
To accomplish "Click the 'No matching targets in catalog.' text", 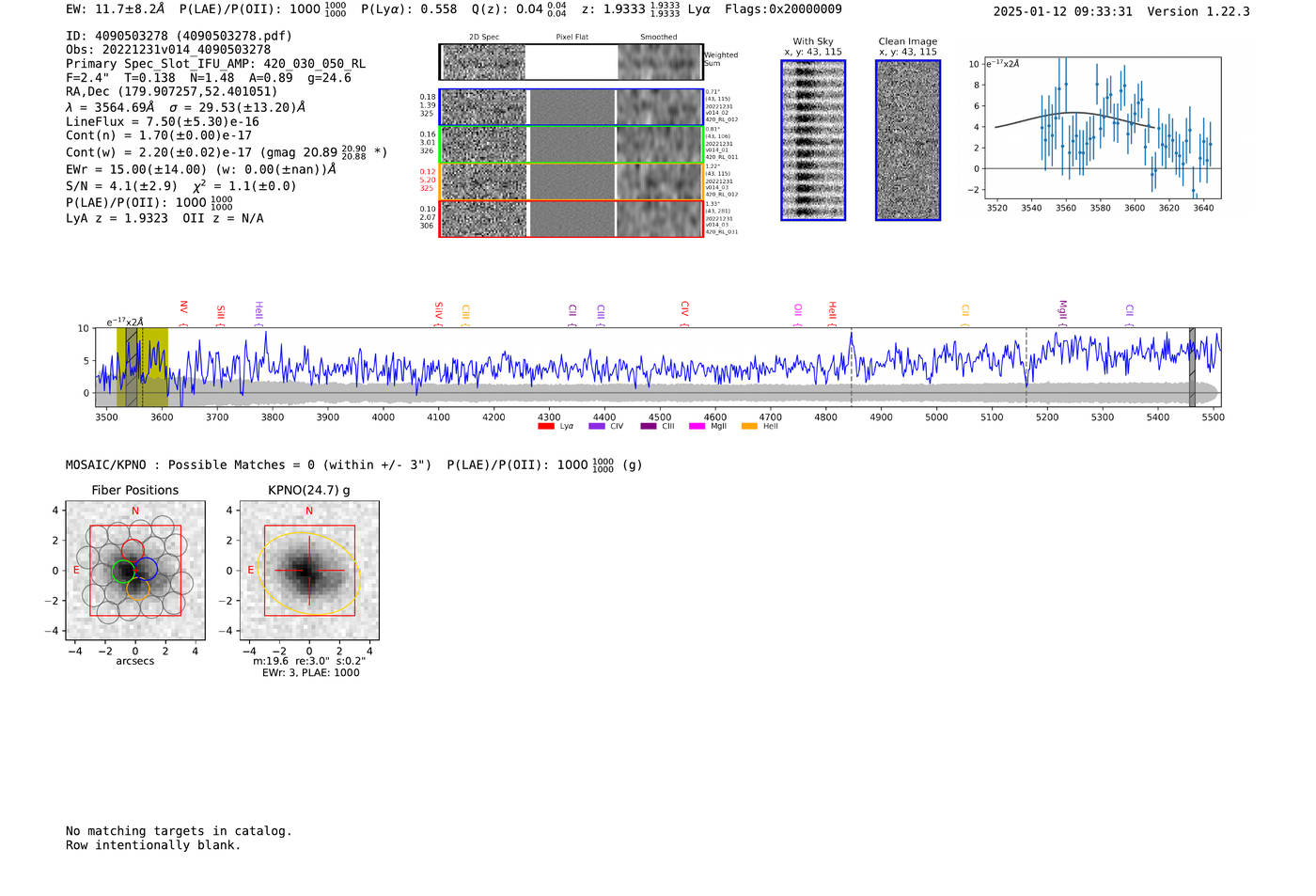I will [179, 831].
